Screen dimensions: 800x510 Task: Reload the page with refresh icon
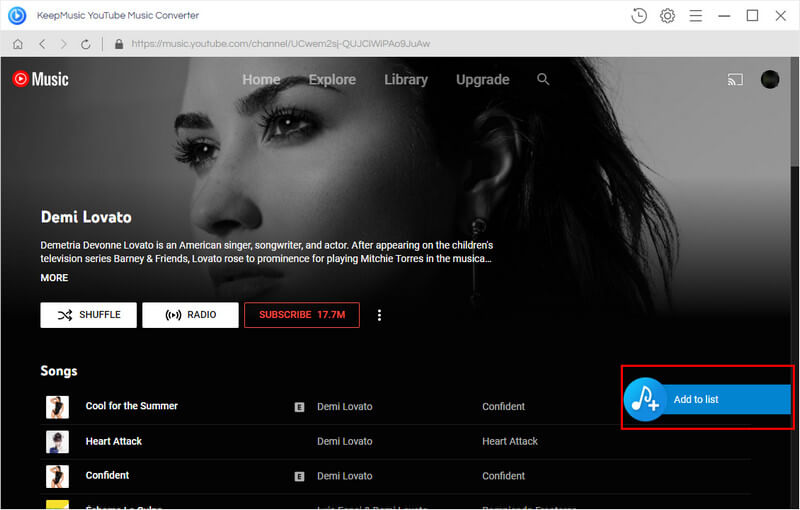86,44
